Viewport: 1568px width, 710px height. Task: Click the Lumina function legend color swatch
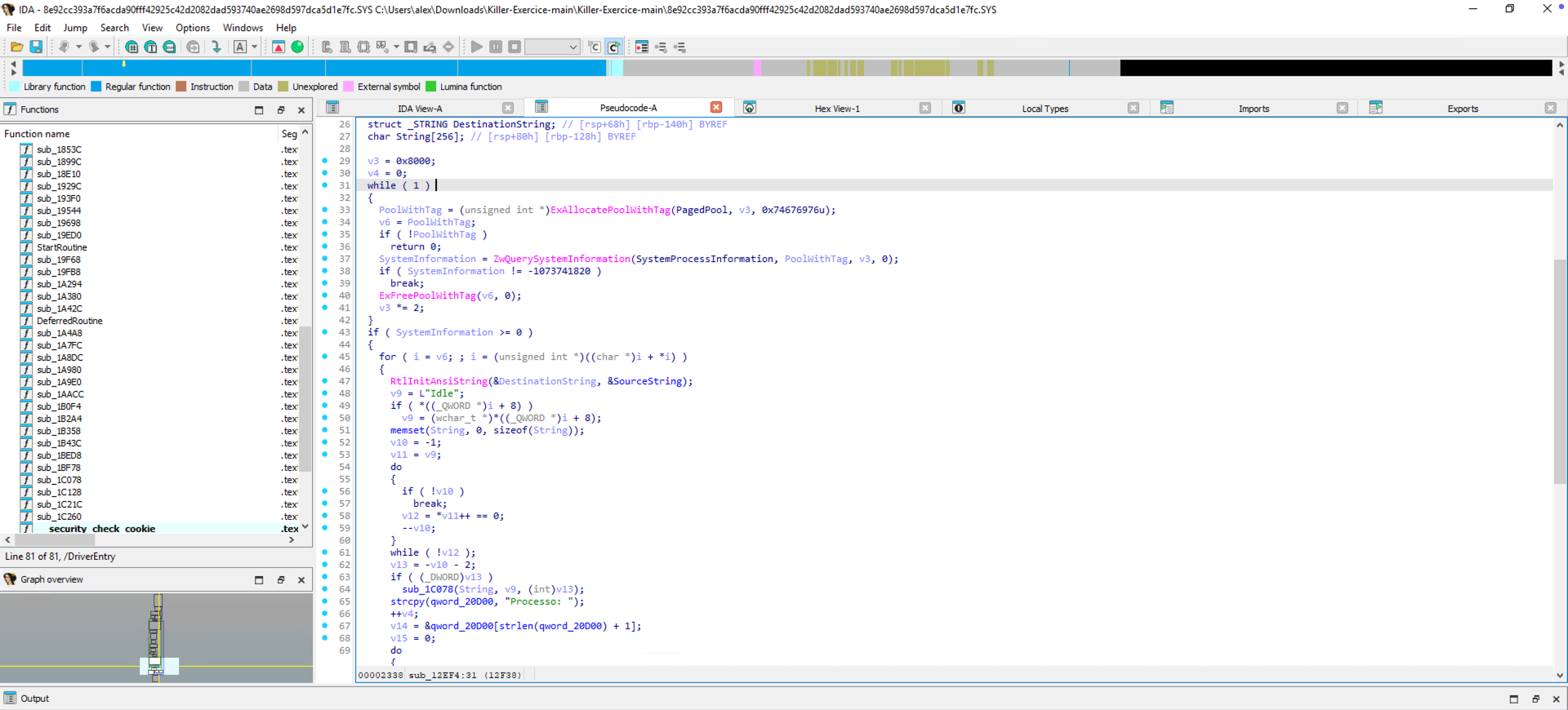tap(431, 87)
